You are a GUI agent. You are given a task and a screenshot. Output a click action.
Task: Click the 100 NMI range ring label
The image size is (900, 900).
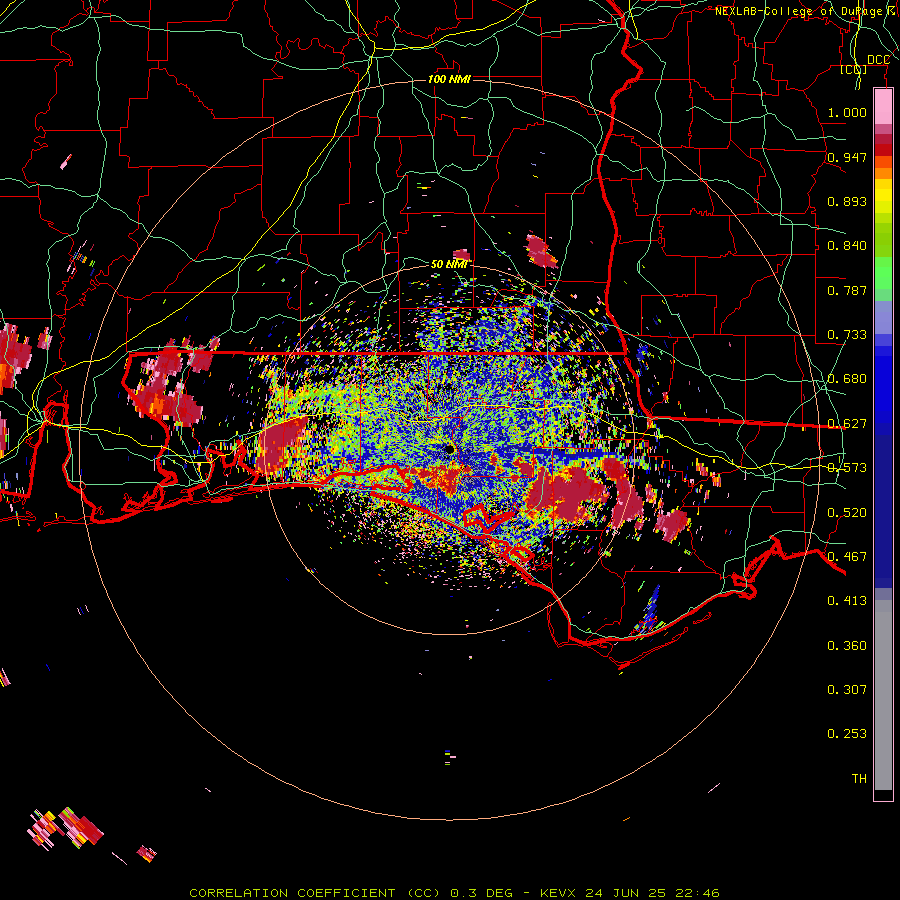click(449, 79)
